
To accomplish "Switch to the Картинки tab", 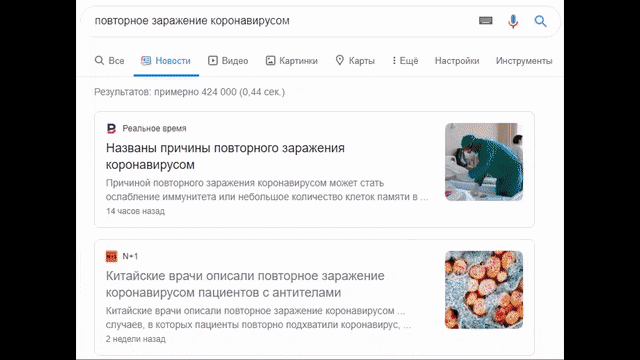I will pos(291,61).
